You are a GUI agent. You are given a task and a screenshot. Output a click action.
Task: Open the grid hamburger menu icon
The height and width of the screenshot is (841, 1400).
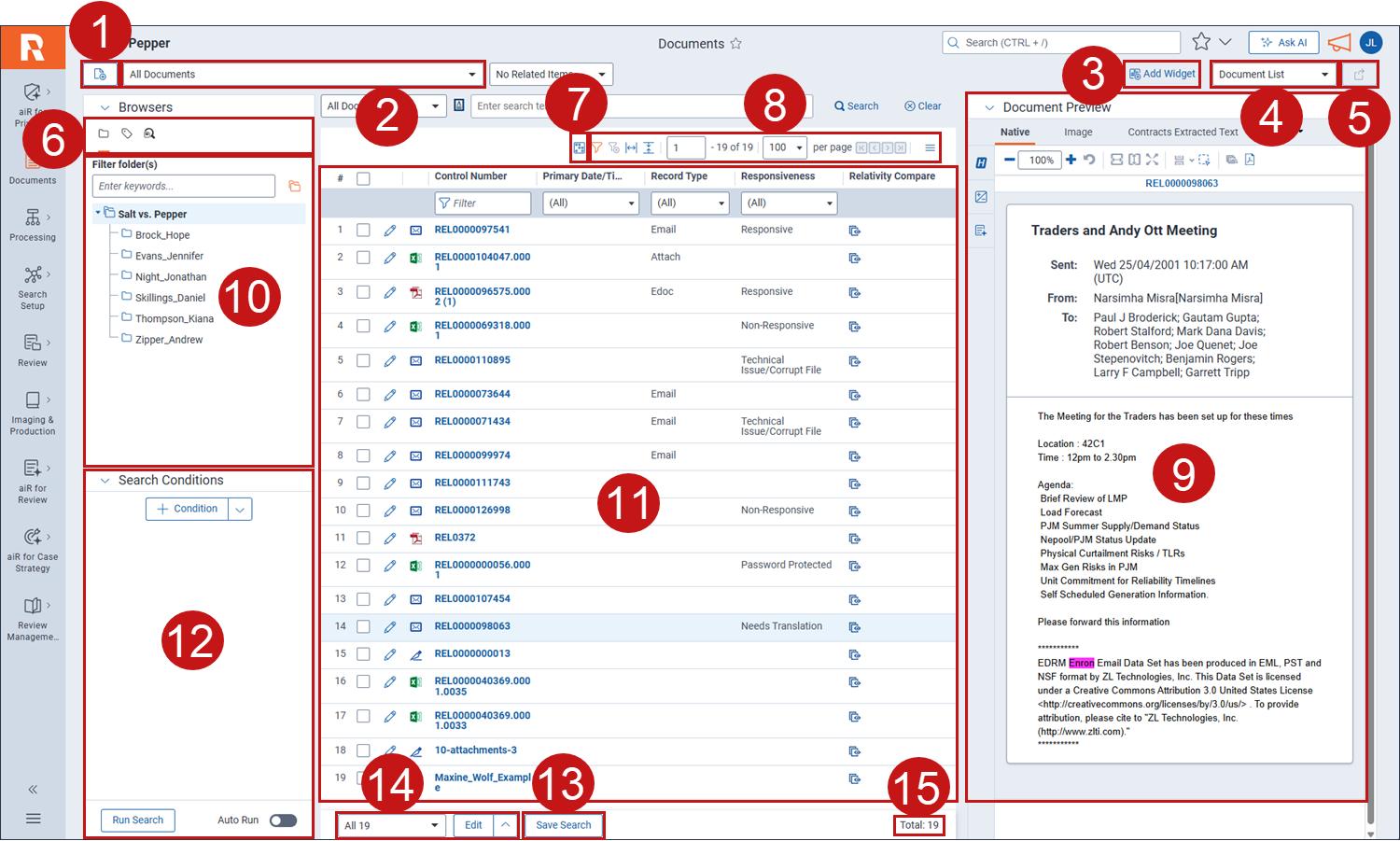[x=930, y=147]
